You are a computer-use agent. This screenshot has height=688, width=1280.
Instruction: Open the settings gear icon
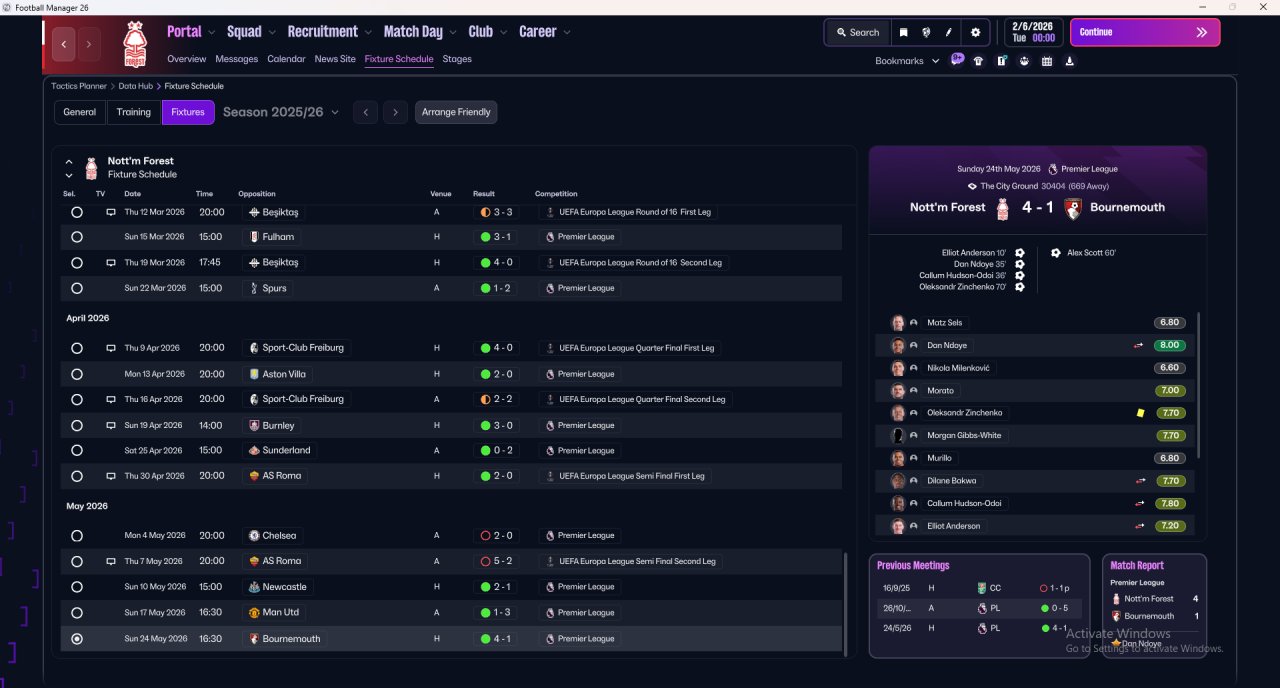[x=976, y=33]
